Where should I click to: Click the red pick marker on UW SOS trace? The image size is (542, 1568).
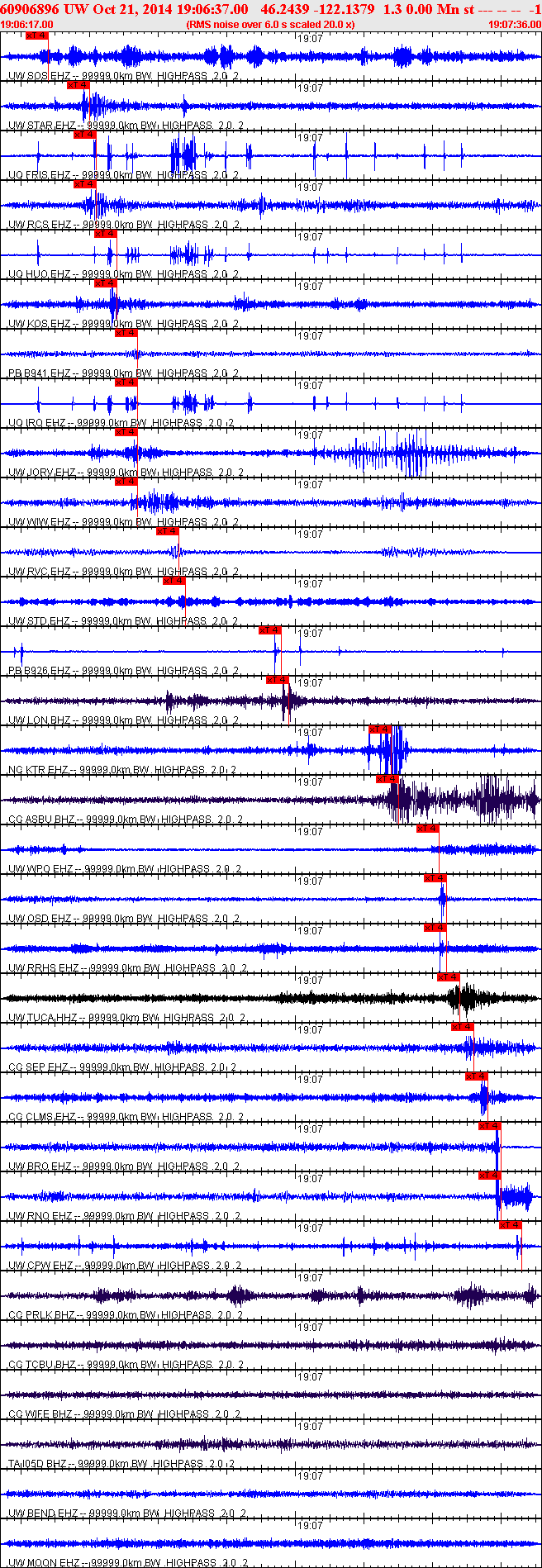click(37, 36)
